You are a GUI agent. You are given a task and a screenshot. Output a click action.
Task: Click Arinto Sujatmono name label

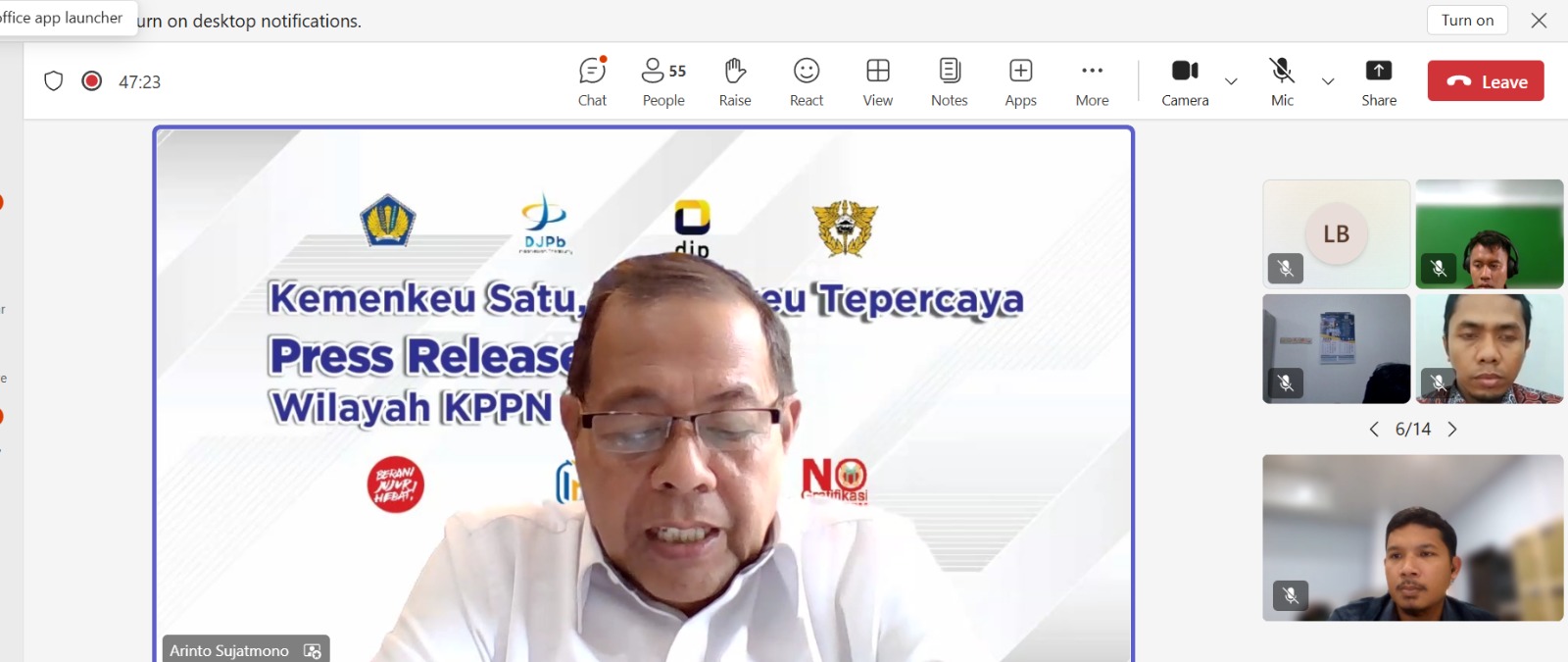229,650
